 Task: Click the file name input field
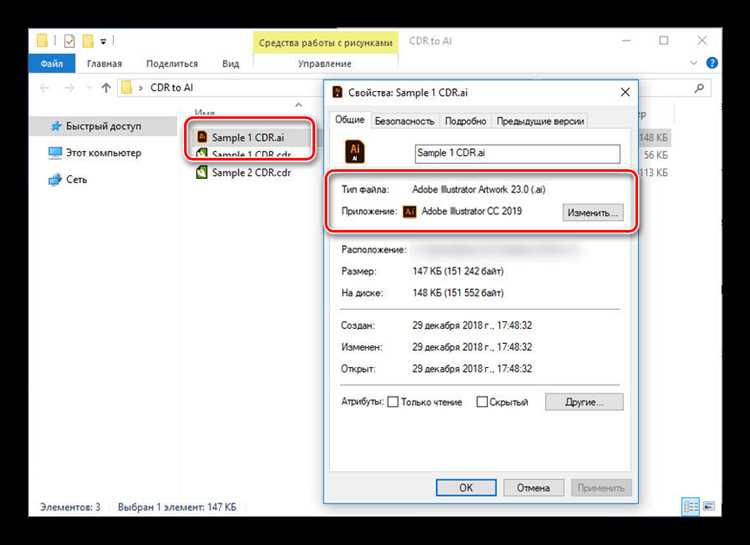click(517, 154)
